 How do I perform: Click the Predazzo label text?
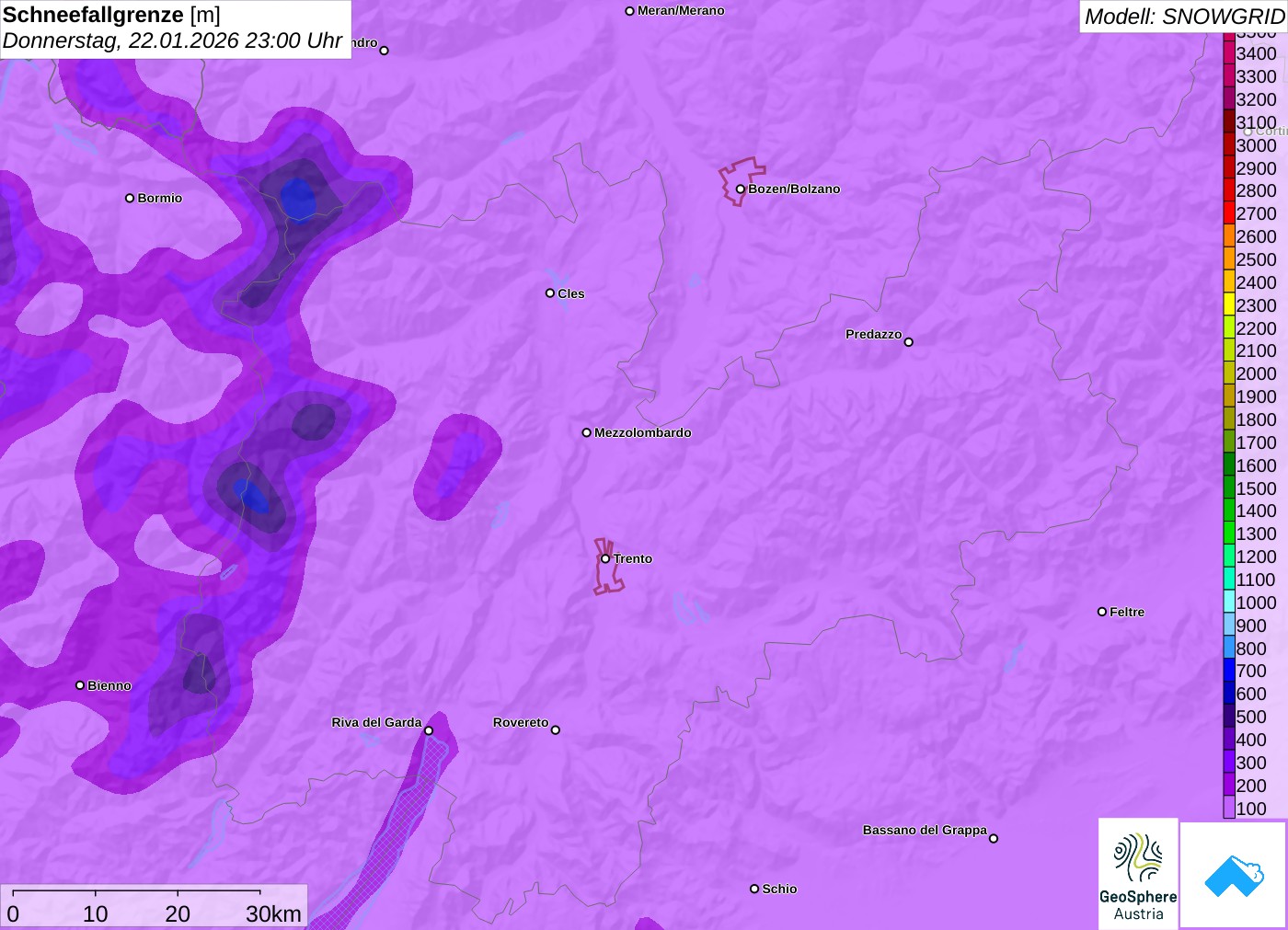coord(874,334)
